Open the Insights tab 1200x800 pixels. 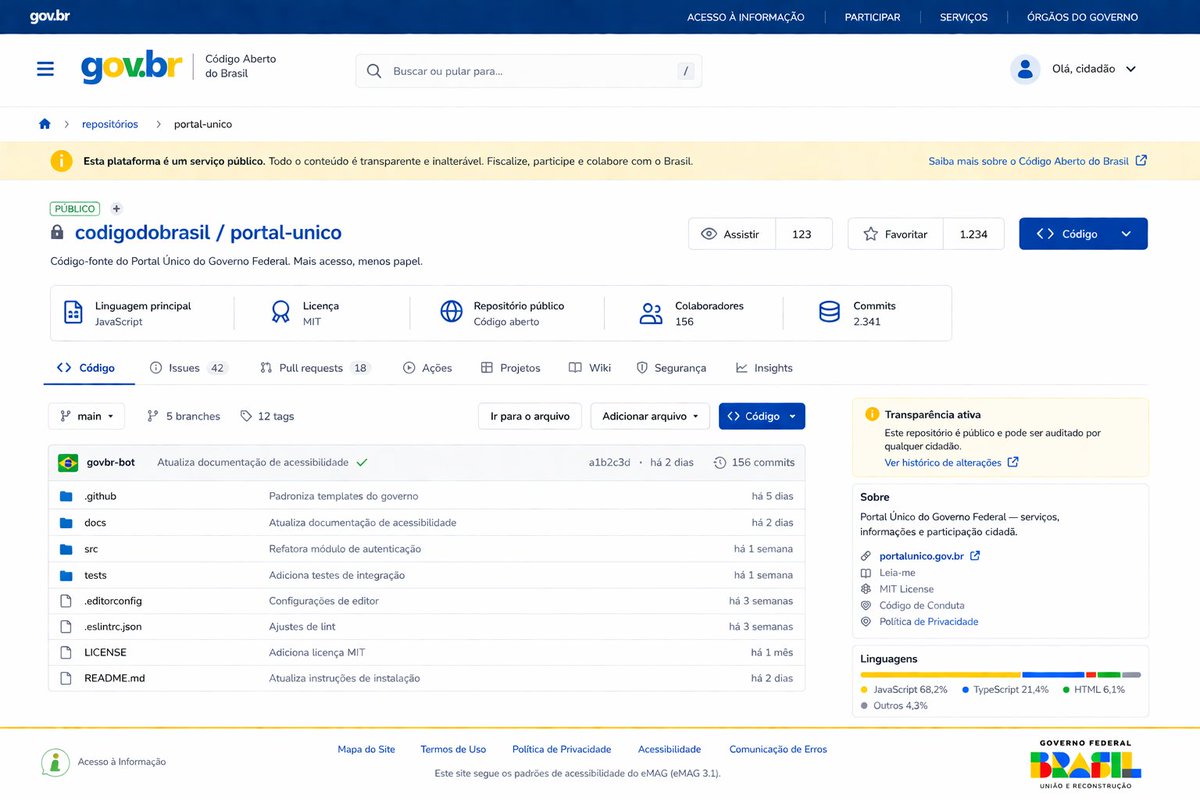pyautogui.click(x=764, y=368)
